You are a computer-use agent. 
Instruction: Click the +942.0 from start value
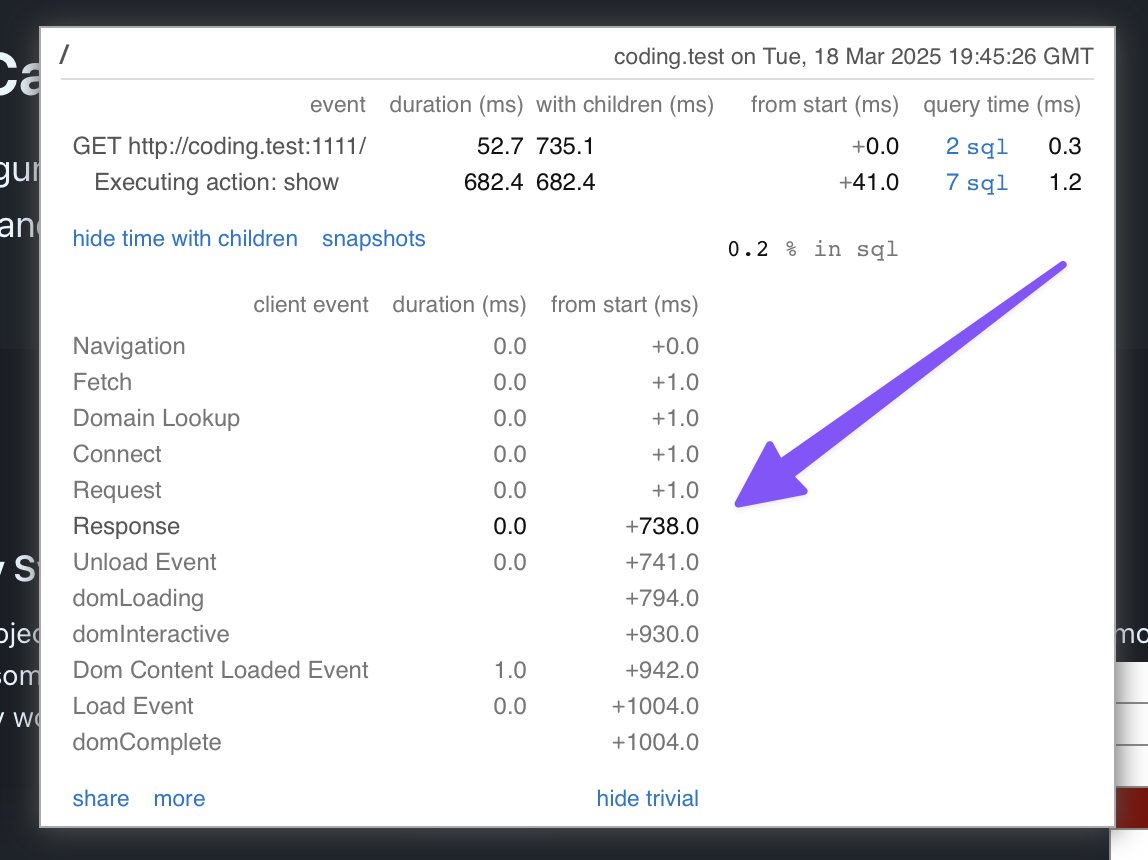pyautogui.click(x=662, y=670)
